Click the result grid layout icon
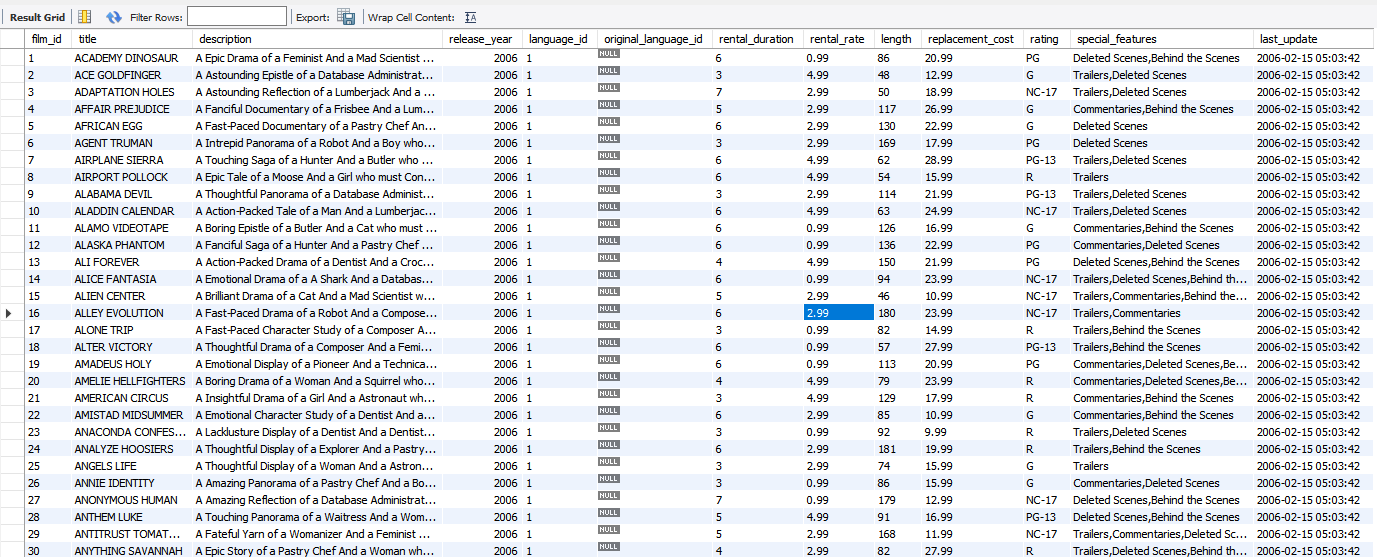This screenshot has width=1377, height=557. pos(84,17)
